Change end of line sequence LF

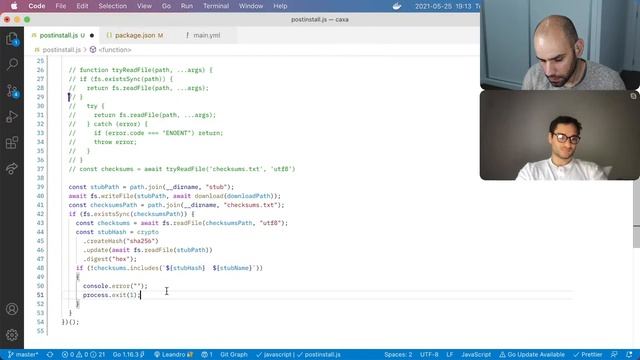pos(450,355)
